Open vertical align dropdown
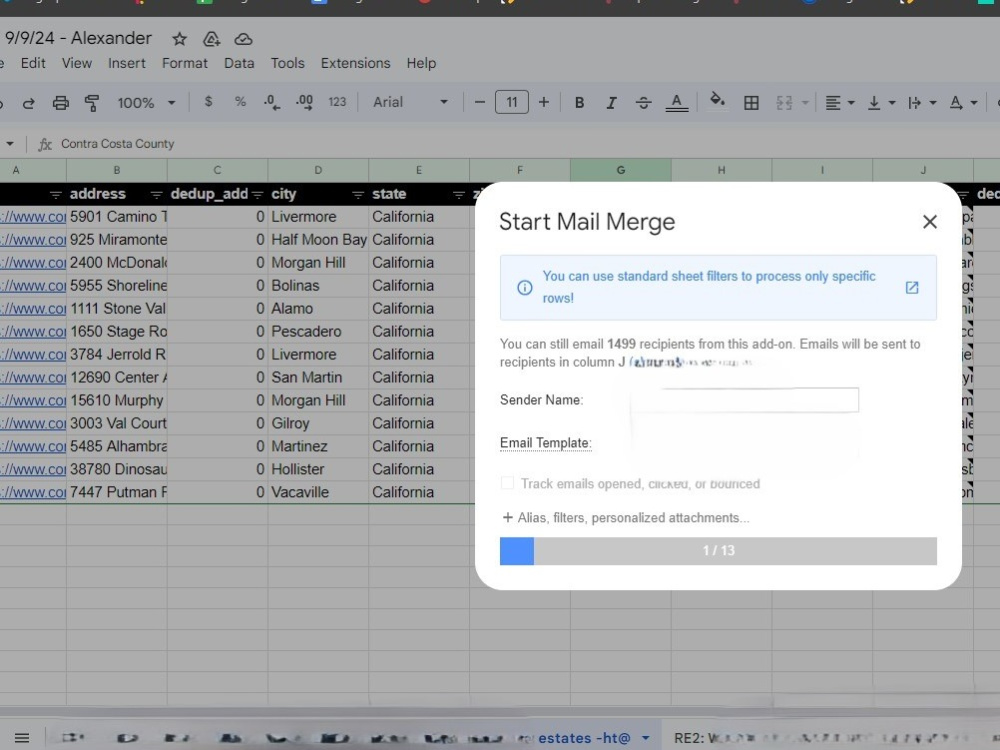 coord(881,103)
